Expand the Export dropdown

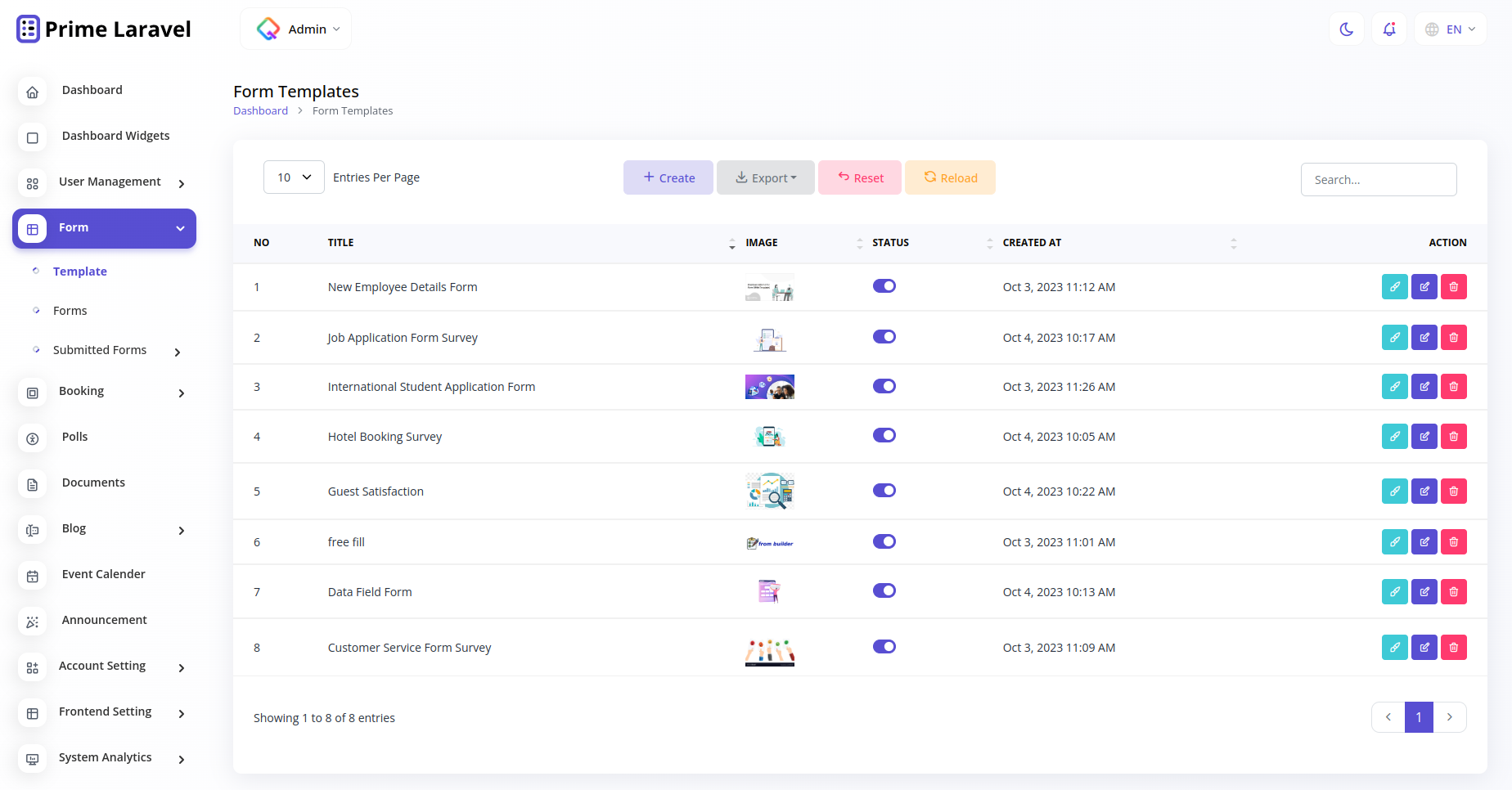765,177
